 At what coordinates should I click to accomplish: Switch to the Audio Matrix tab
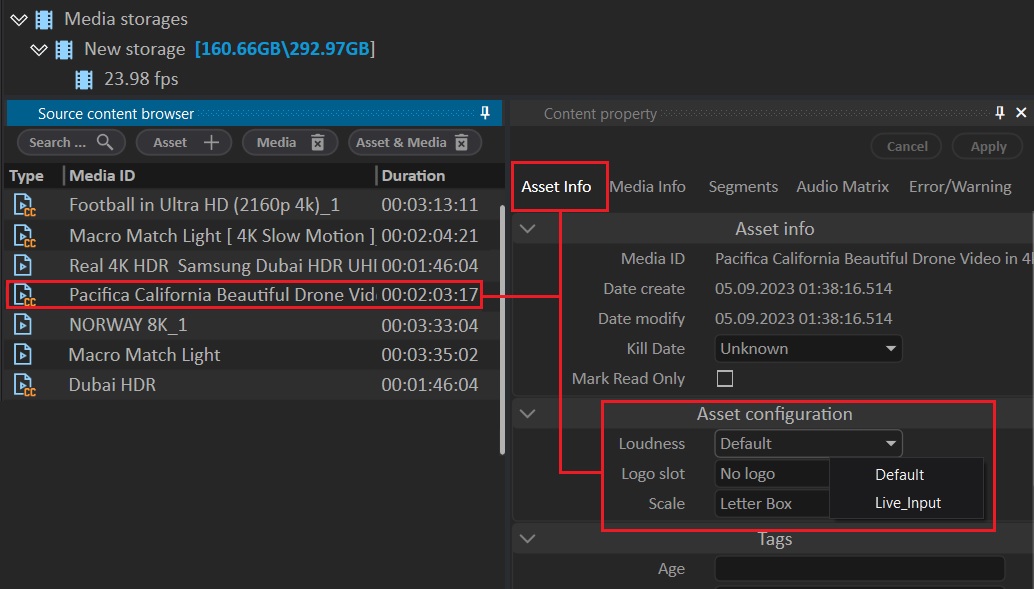[x=842, y=187]
